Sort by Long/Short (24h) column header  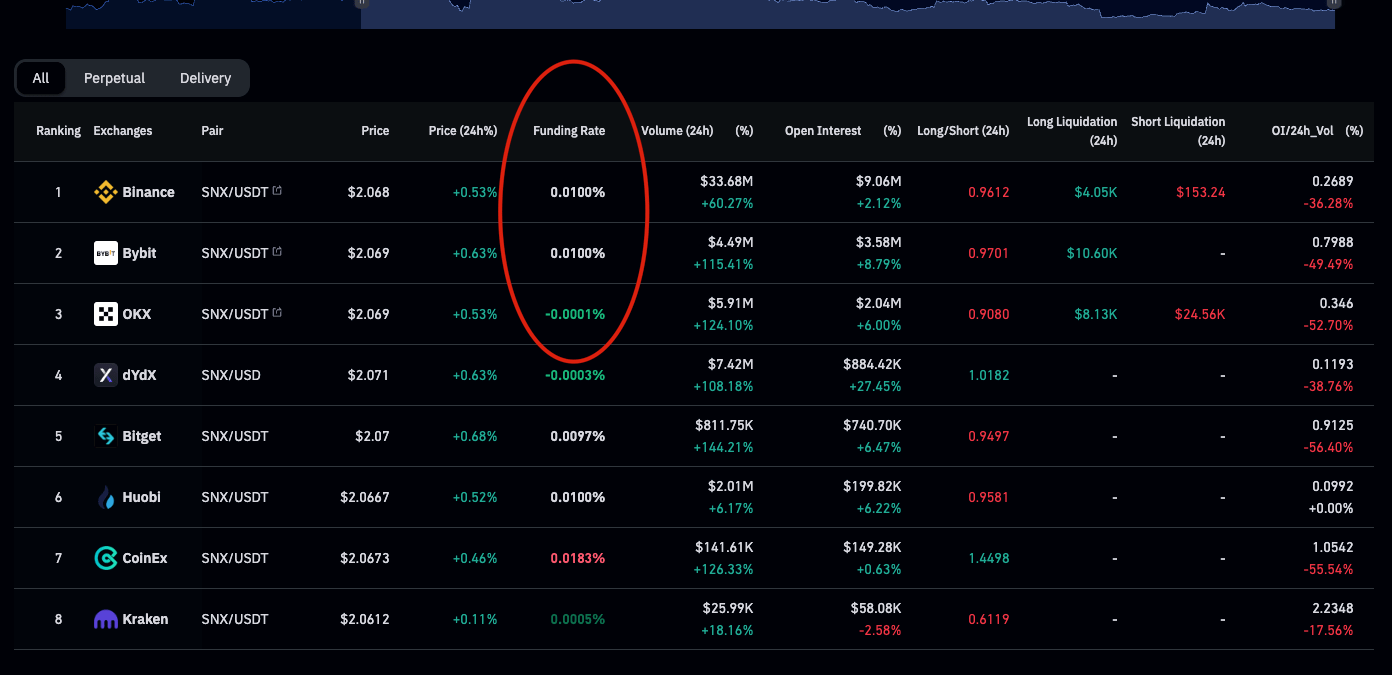(x=963, y=131)
